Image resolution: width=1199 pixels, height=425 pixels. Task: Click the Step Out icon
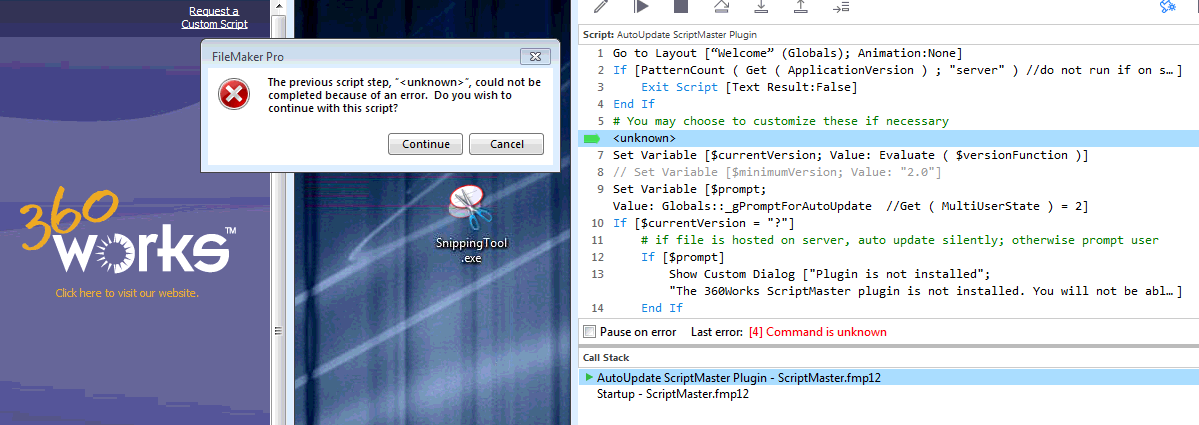[800, 6]
